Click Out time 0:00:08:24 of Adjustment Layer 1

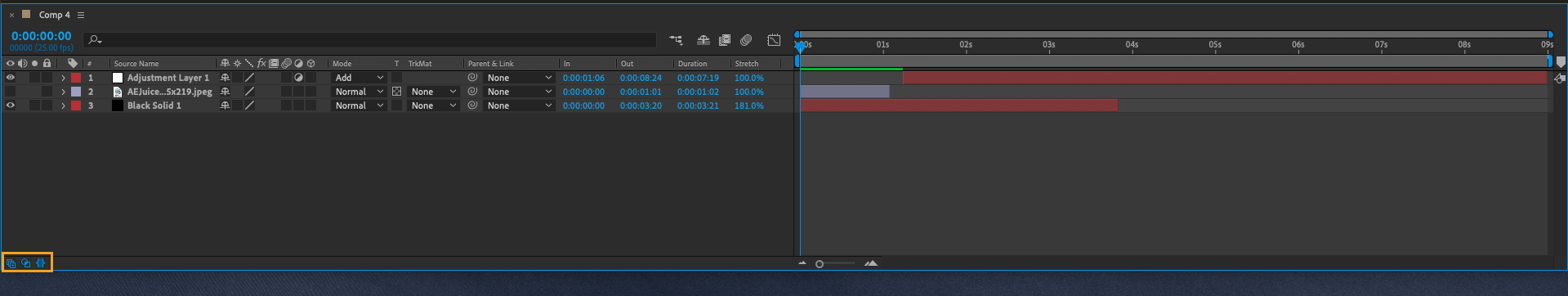641,78
